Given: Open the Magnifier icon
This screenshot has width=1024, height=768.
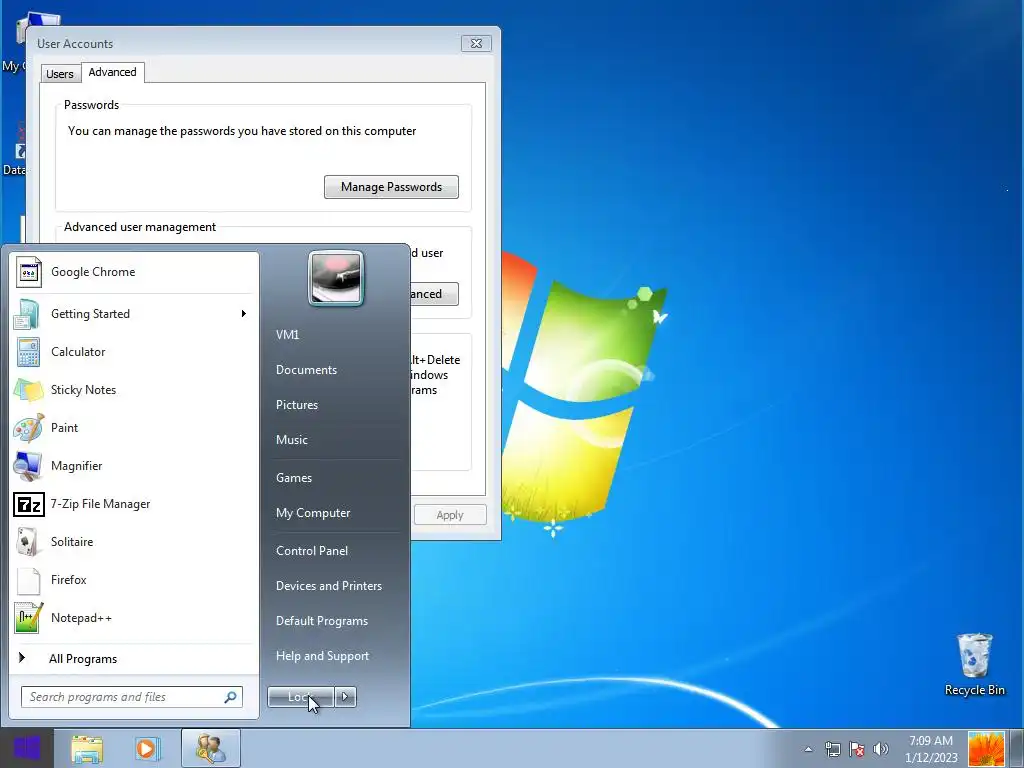Looking at the screenshot, I should tap(28, 466).
